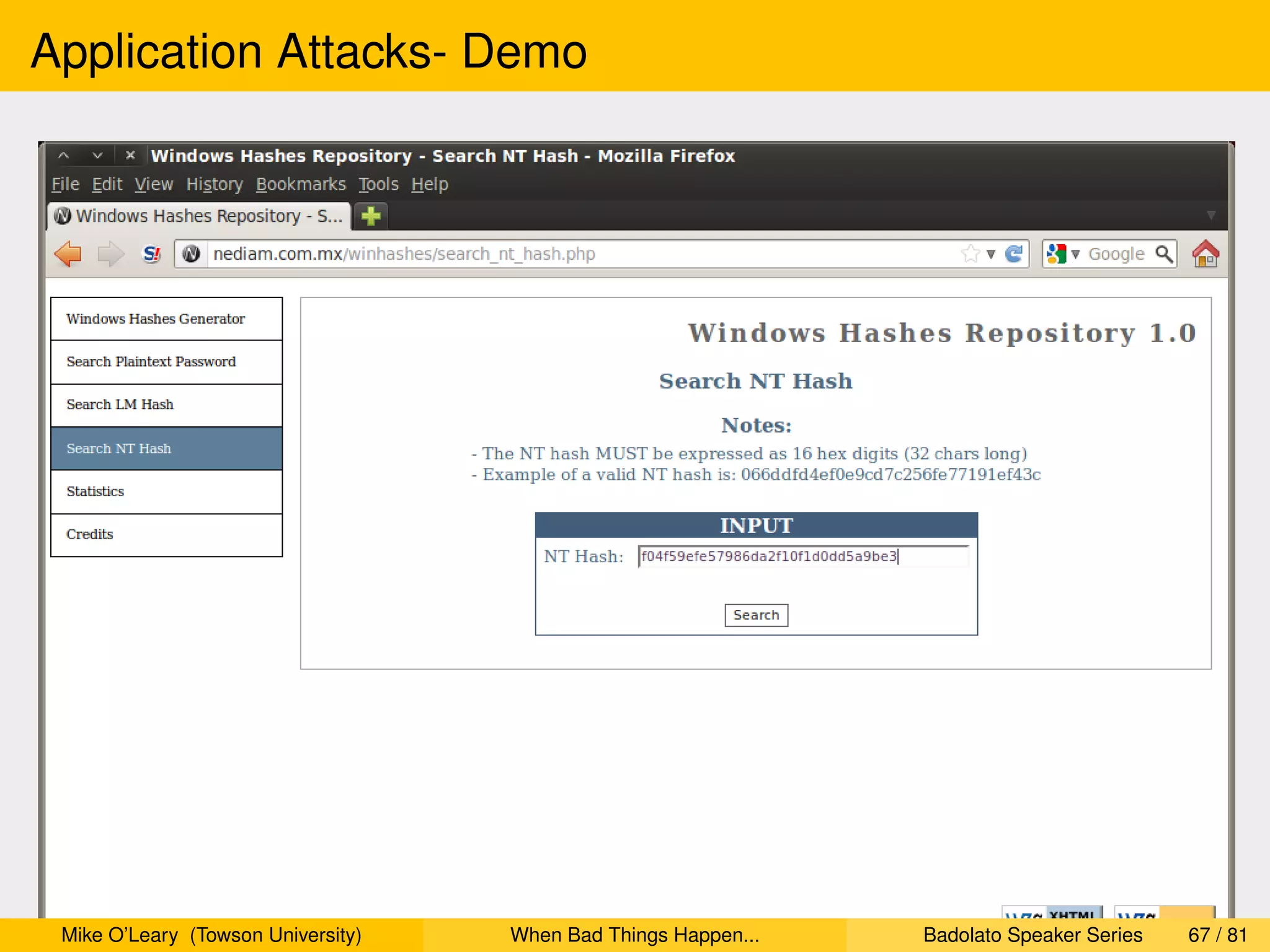The image size is (1270, 952).
Task: Open the Statistics sidebar link
Action: pyautogui.click(x=166, y=491)
